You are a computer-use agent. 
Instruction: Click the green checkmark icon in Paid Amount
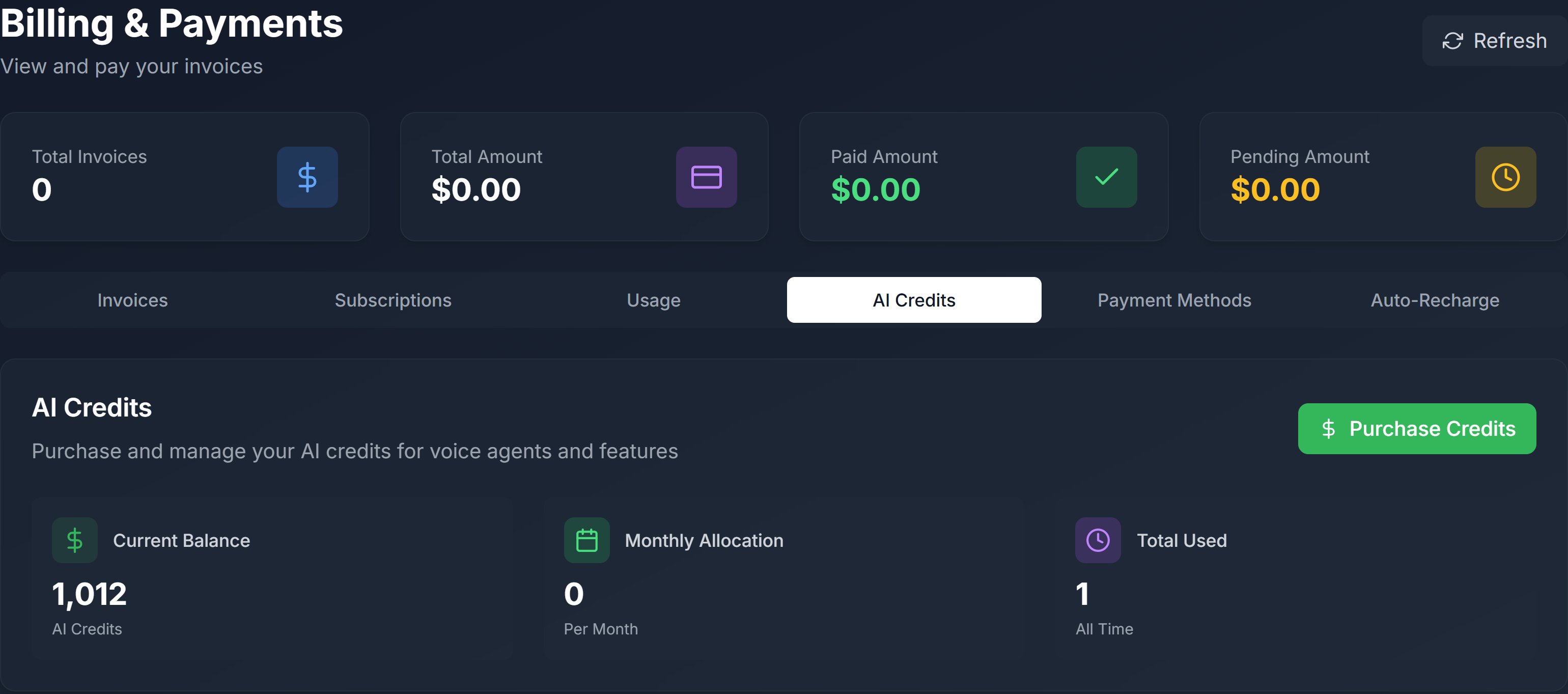[x=1106, y=177]
